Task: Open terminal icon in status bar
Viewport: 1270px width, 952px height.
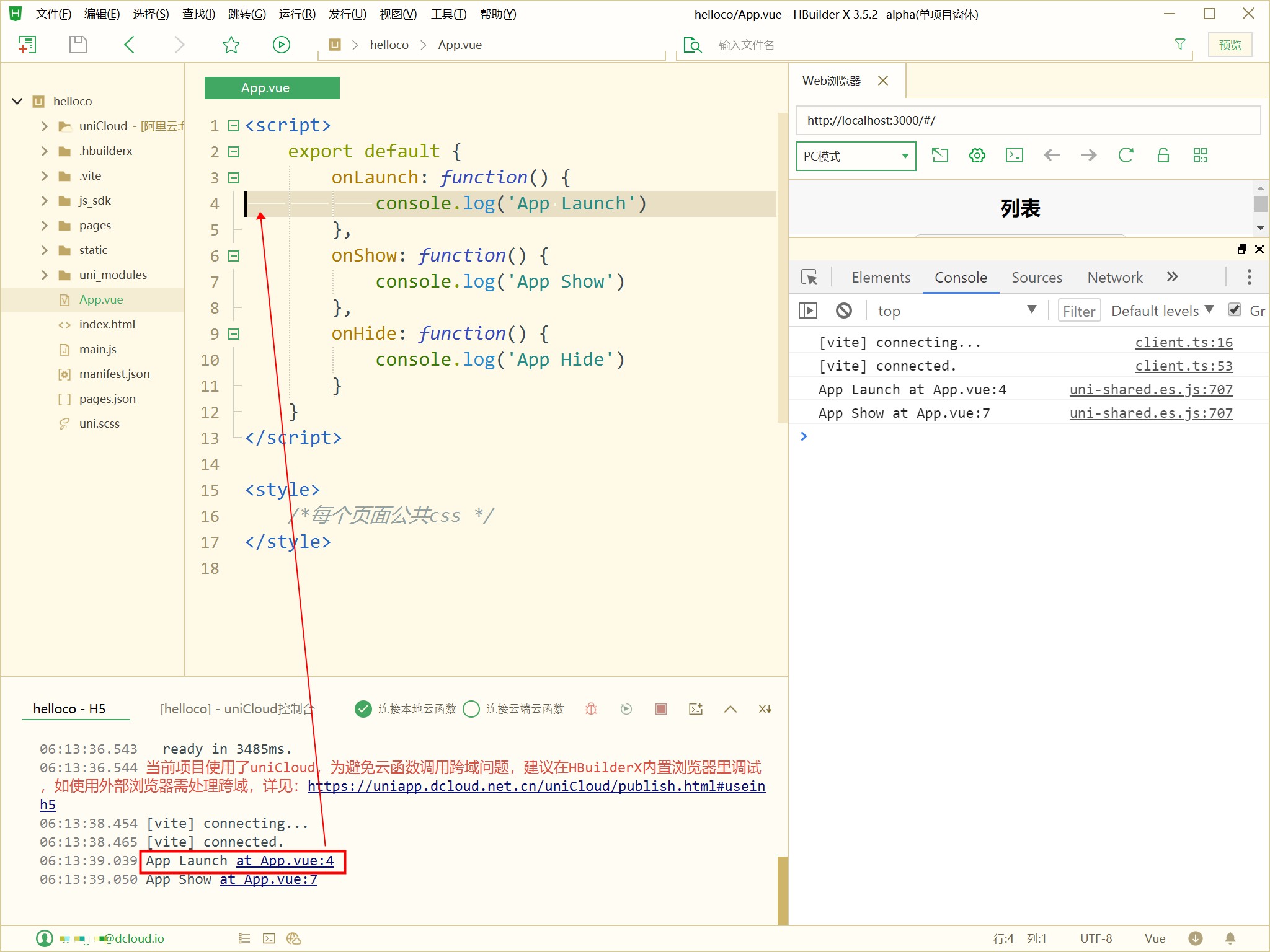Action: click(269, 938)
